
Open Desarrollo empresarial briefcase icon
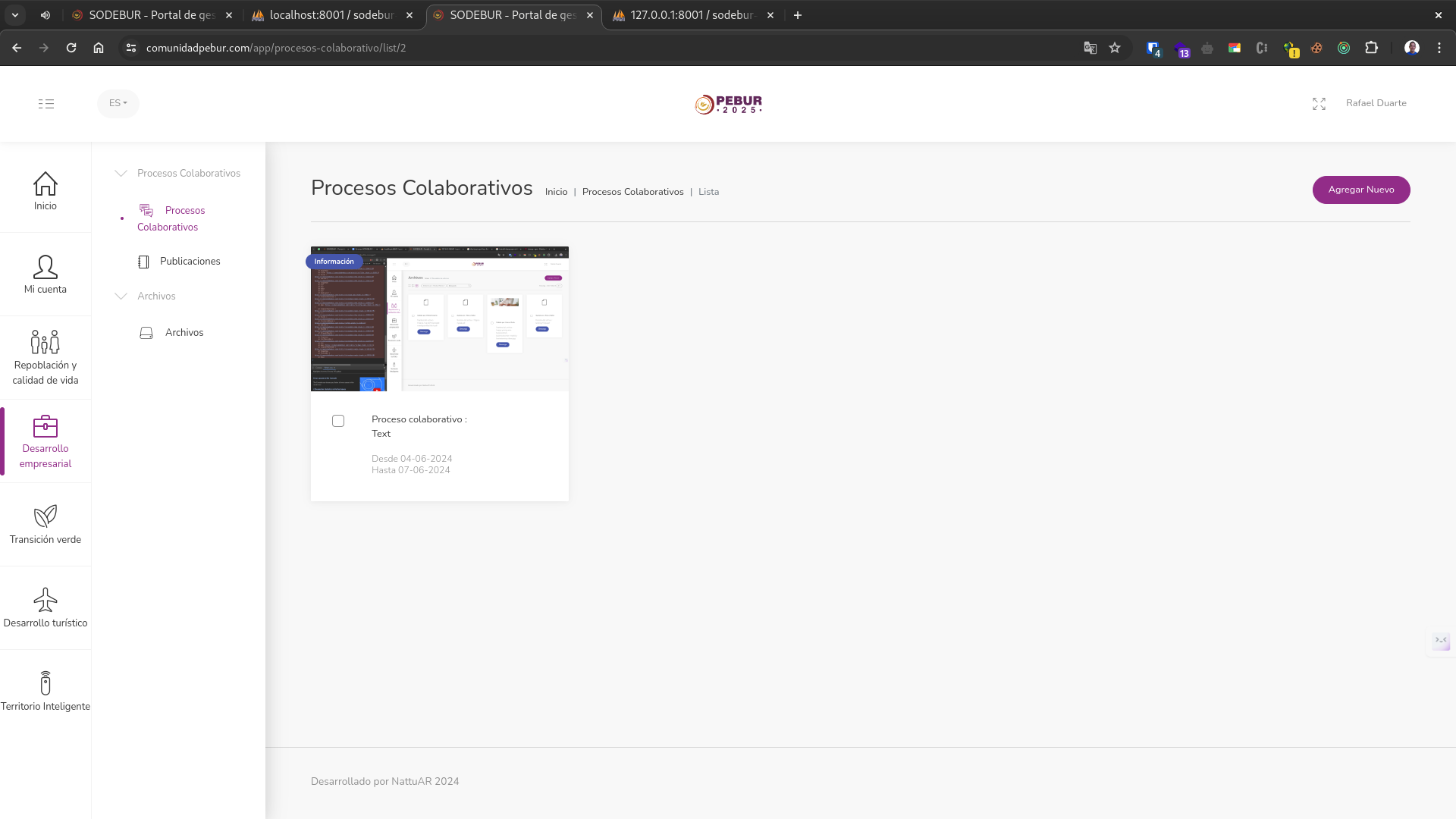(x=45, y=426)
